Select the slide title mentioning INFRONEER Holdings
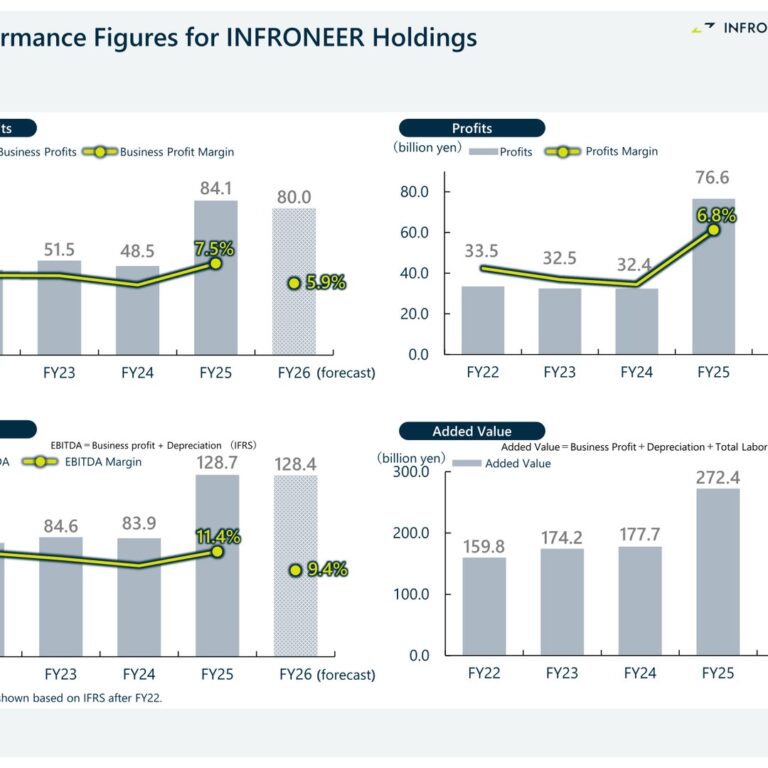Image resolution: width=768 pixels, height=768 pixels. click(x=239, y=38)
